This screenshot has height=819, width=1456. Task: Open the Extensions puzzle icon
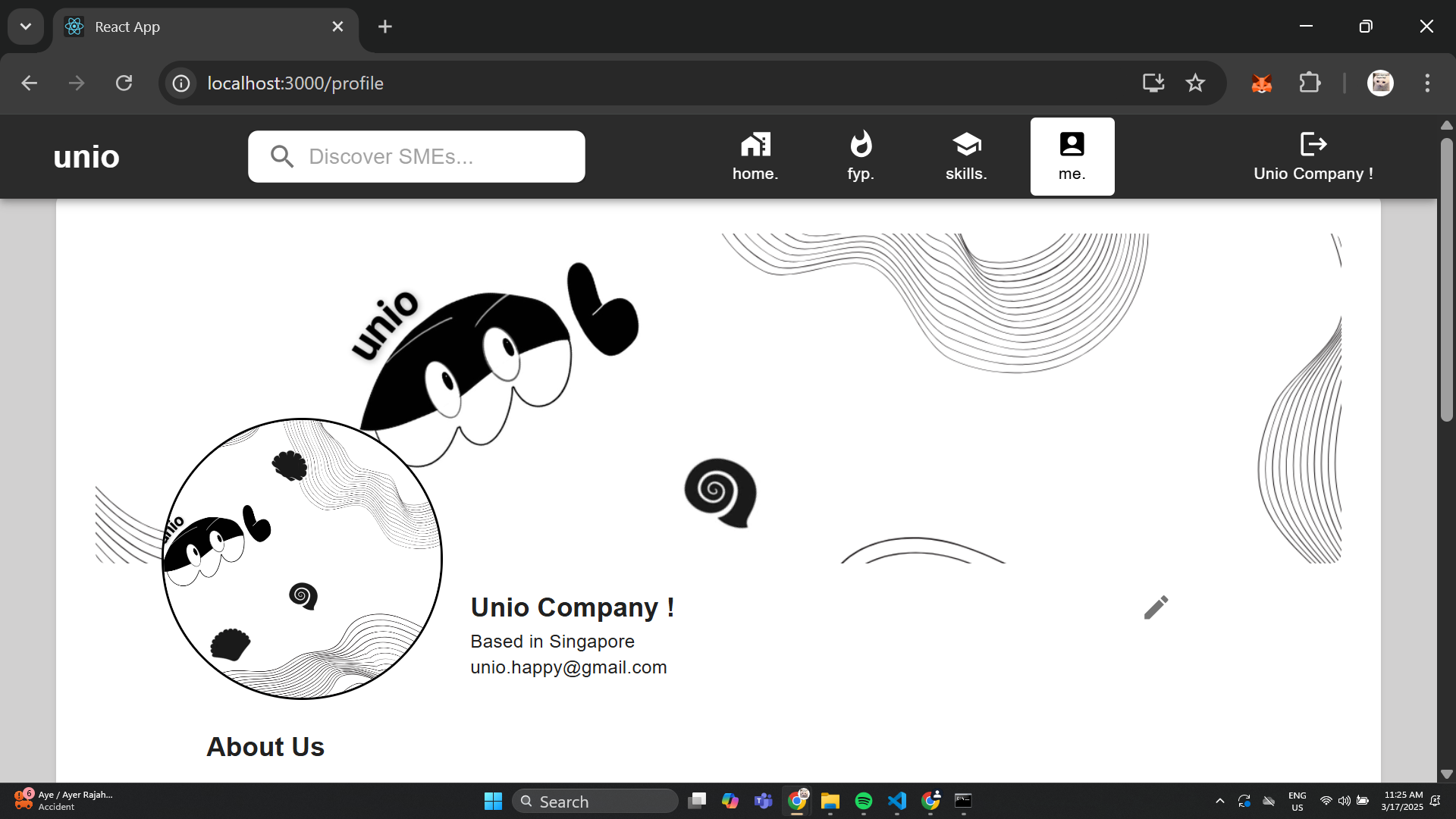1310,83
